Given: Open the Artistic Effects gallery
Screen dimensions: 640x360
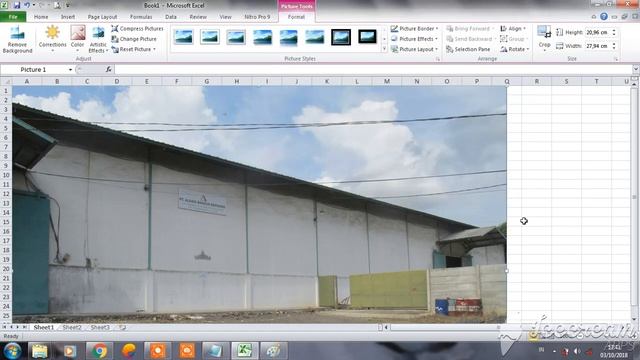Looking at the screenshot, I should coord(98,40).
